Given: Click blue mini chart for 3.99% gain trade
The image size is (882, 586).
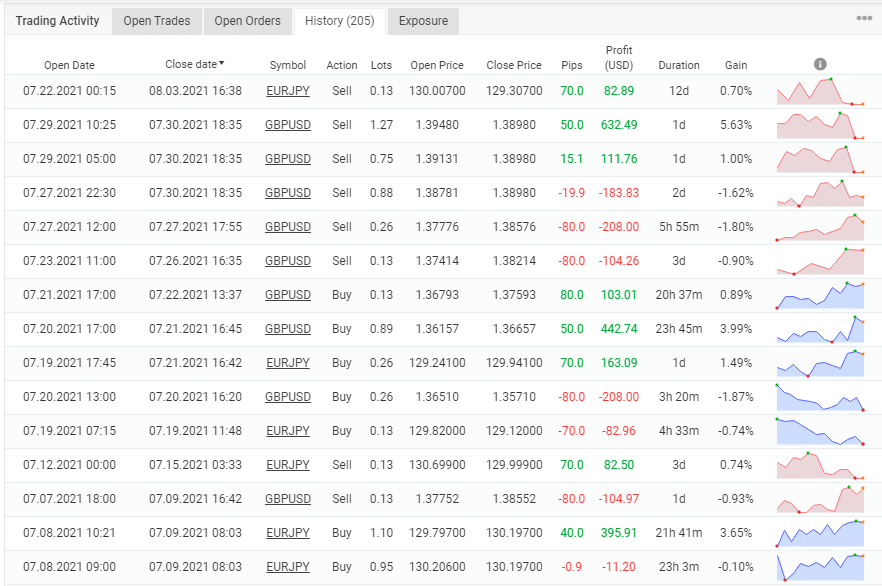Looking at the screenshot, I should point(821,329).
